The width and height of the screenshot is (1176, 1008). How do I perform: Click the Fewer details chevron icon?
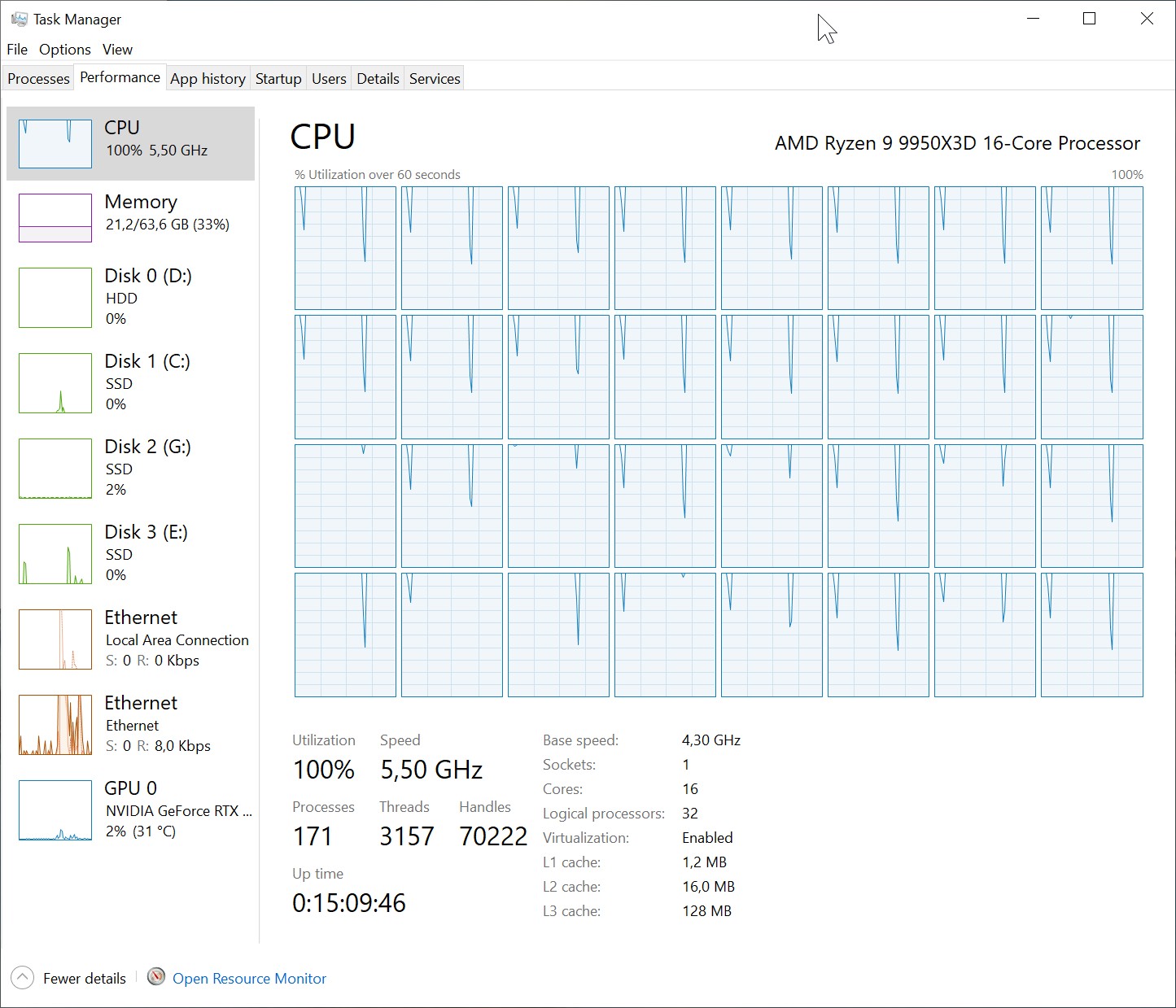[23, 978]
